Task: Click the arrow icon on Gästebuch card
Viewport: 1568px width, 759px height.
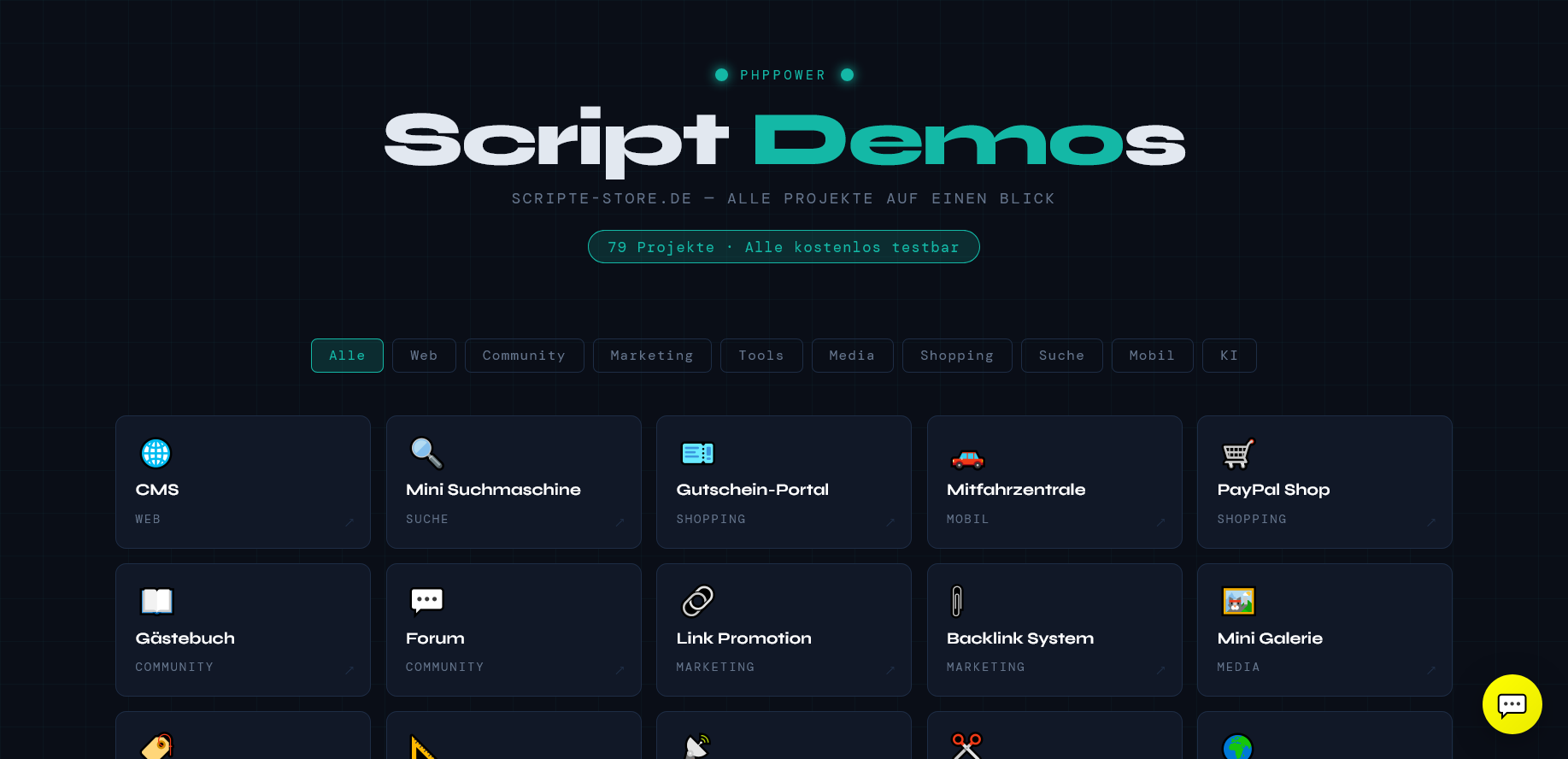Action: [349, 670]
